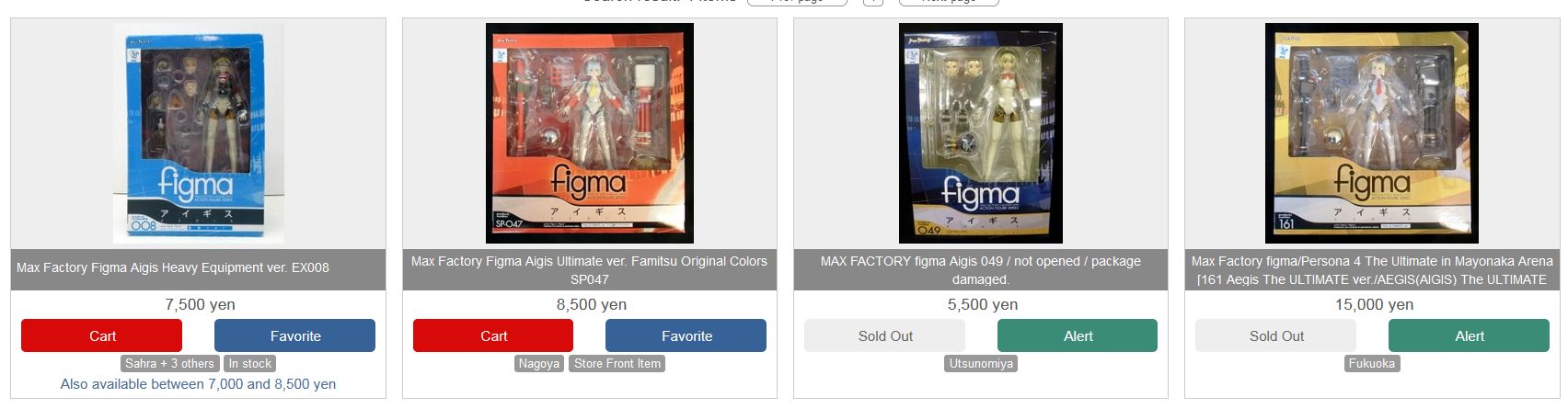
Task: Open the Aigis Heavy Equipment EX008 product image
Action: click(198, 133)
